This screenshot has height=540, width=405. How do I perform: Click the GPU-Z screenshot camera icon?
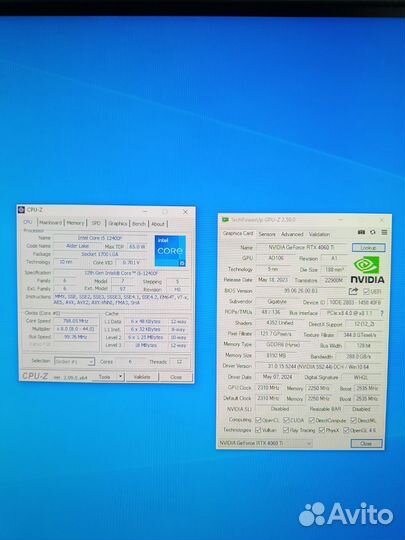[361, 232]
